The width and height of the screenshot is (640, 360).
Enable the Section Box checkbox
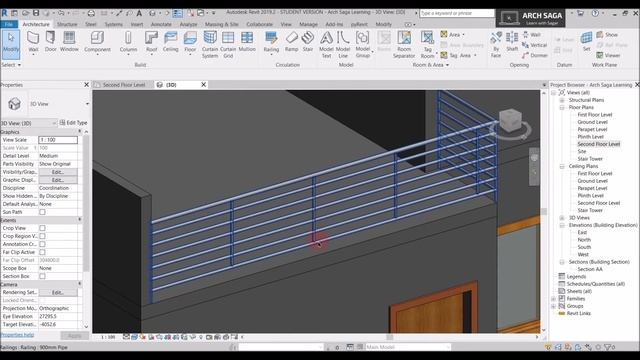42,276
